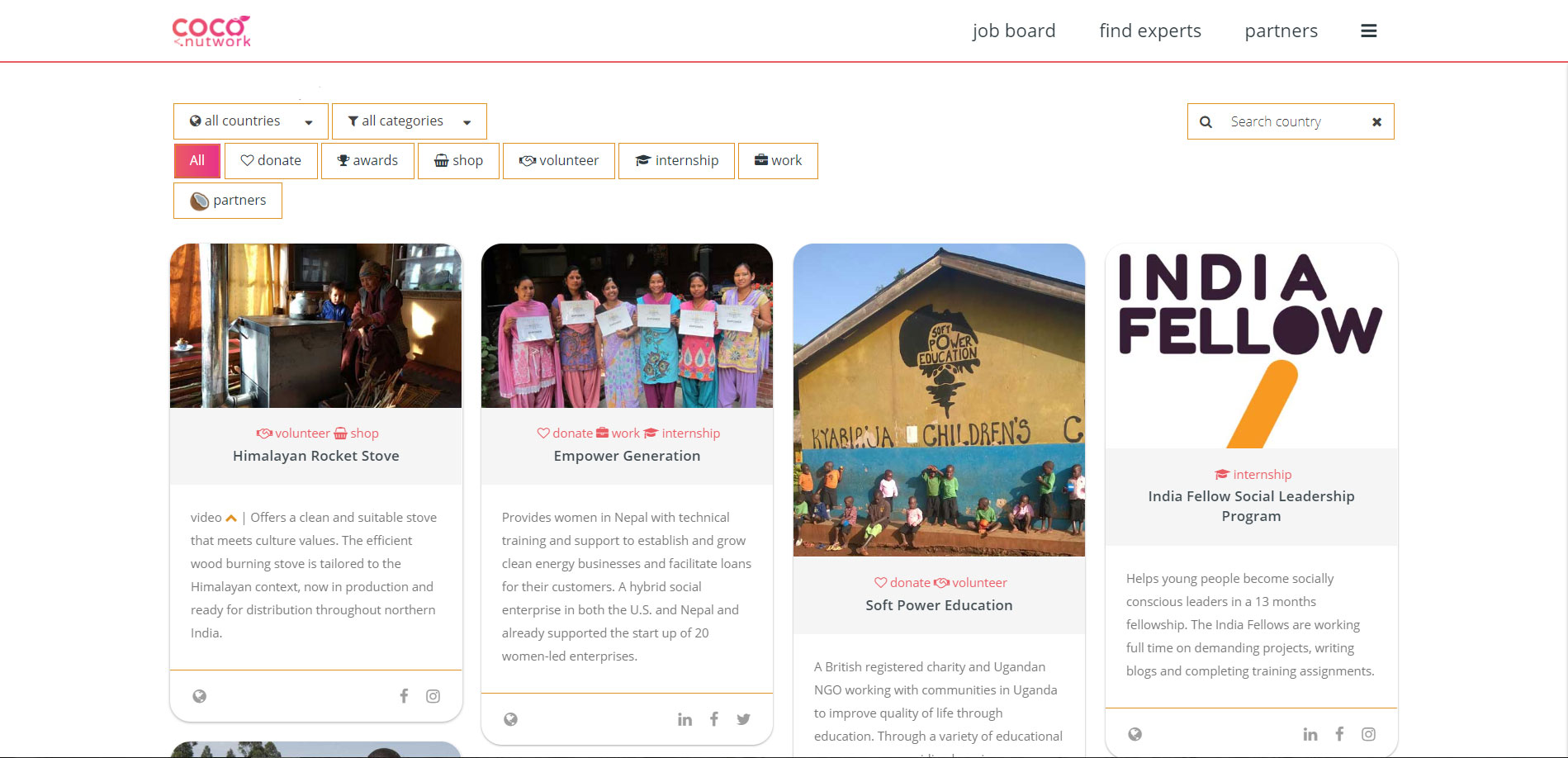This screenshot has height=758, width=1568.
Task: Toggle the partners filter
Action: (x=228, y=201)
